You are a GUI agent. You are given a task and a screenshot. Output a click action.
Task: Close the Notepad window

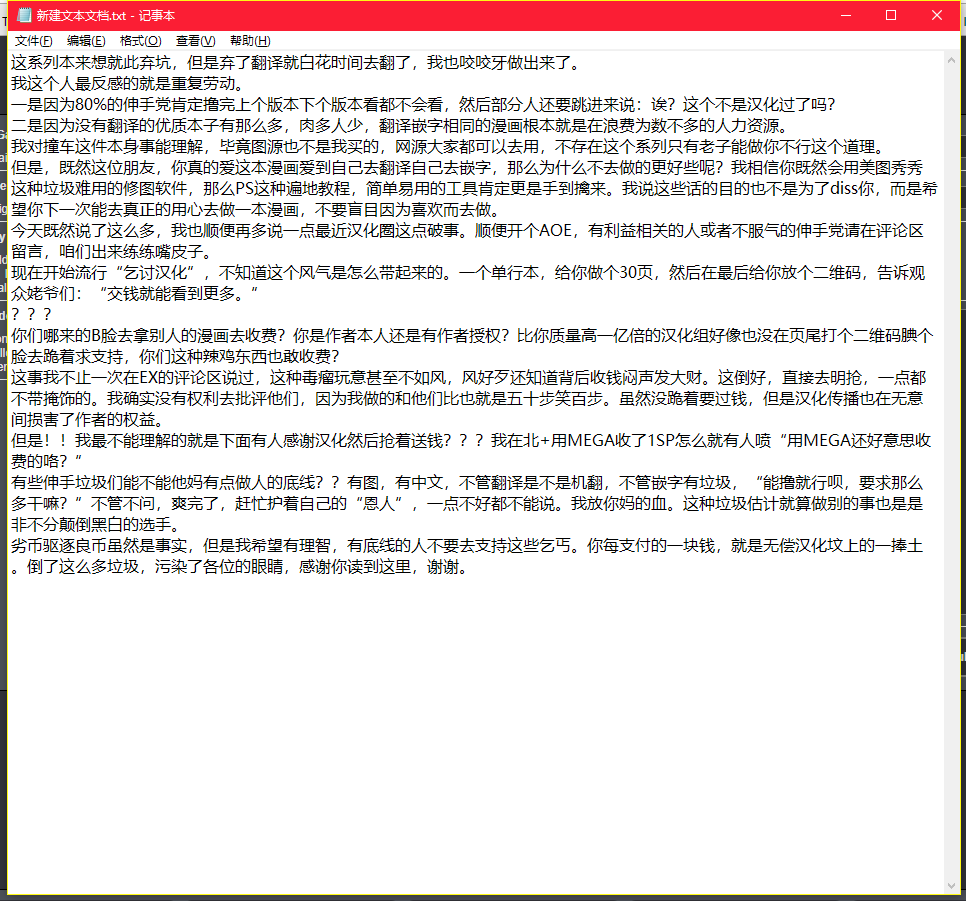click(935, 15)
